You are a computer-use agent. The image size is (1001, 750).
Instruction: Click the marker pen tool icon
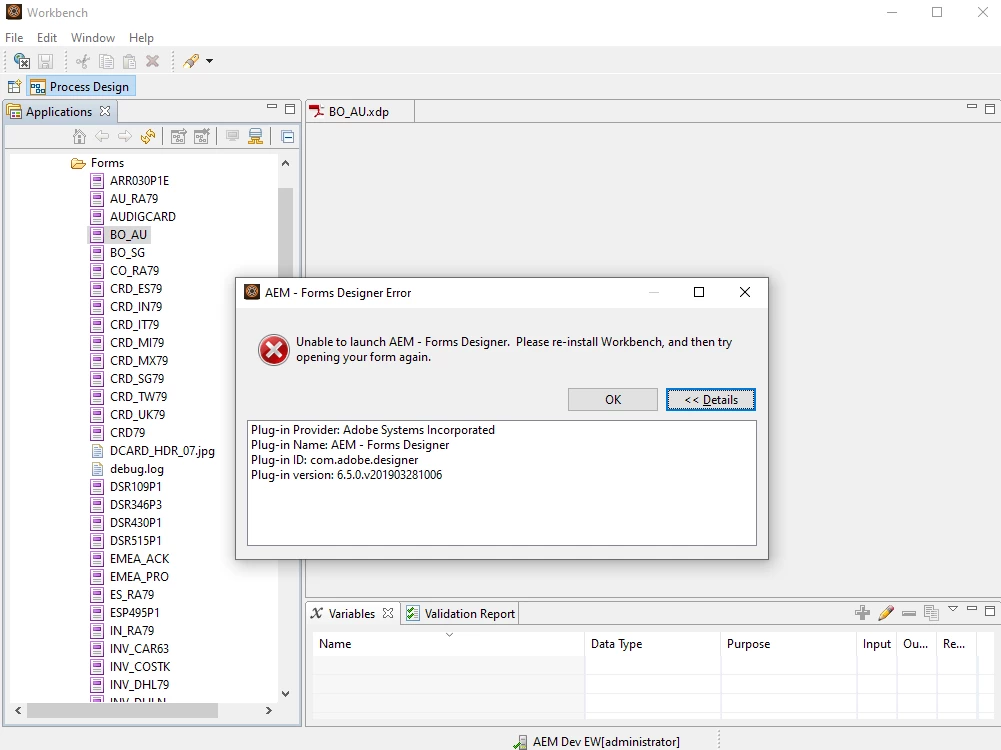tap(191, 61)
